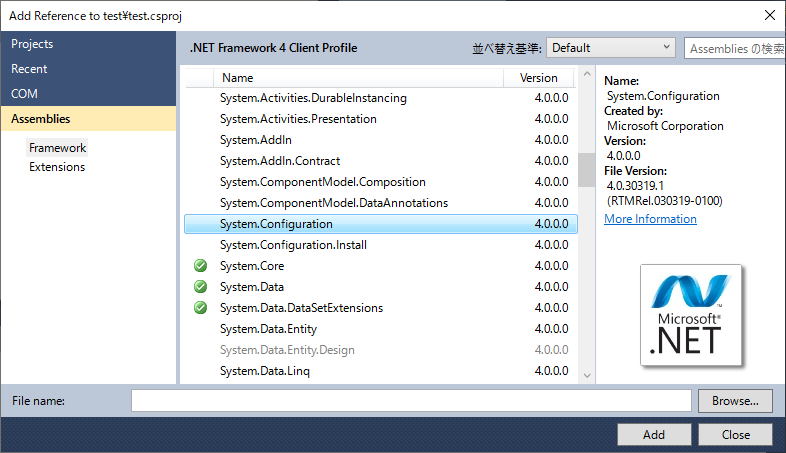Select the System.AddIn row
This screenshot has width=786, height=453.
point(381,140)
